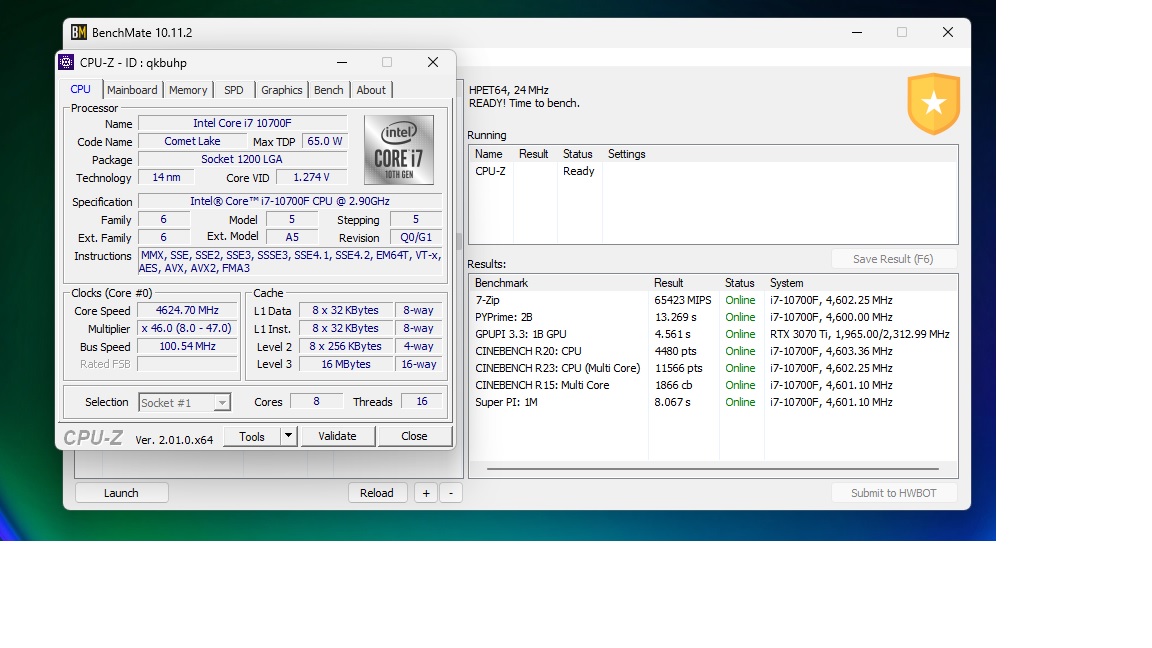Screen dimensions: 1152x648
Task: Click the Bus Speed value 100.54 MHz
Action: pos(187,346)
